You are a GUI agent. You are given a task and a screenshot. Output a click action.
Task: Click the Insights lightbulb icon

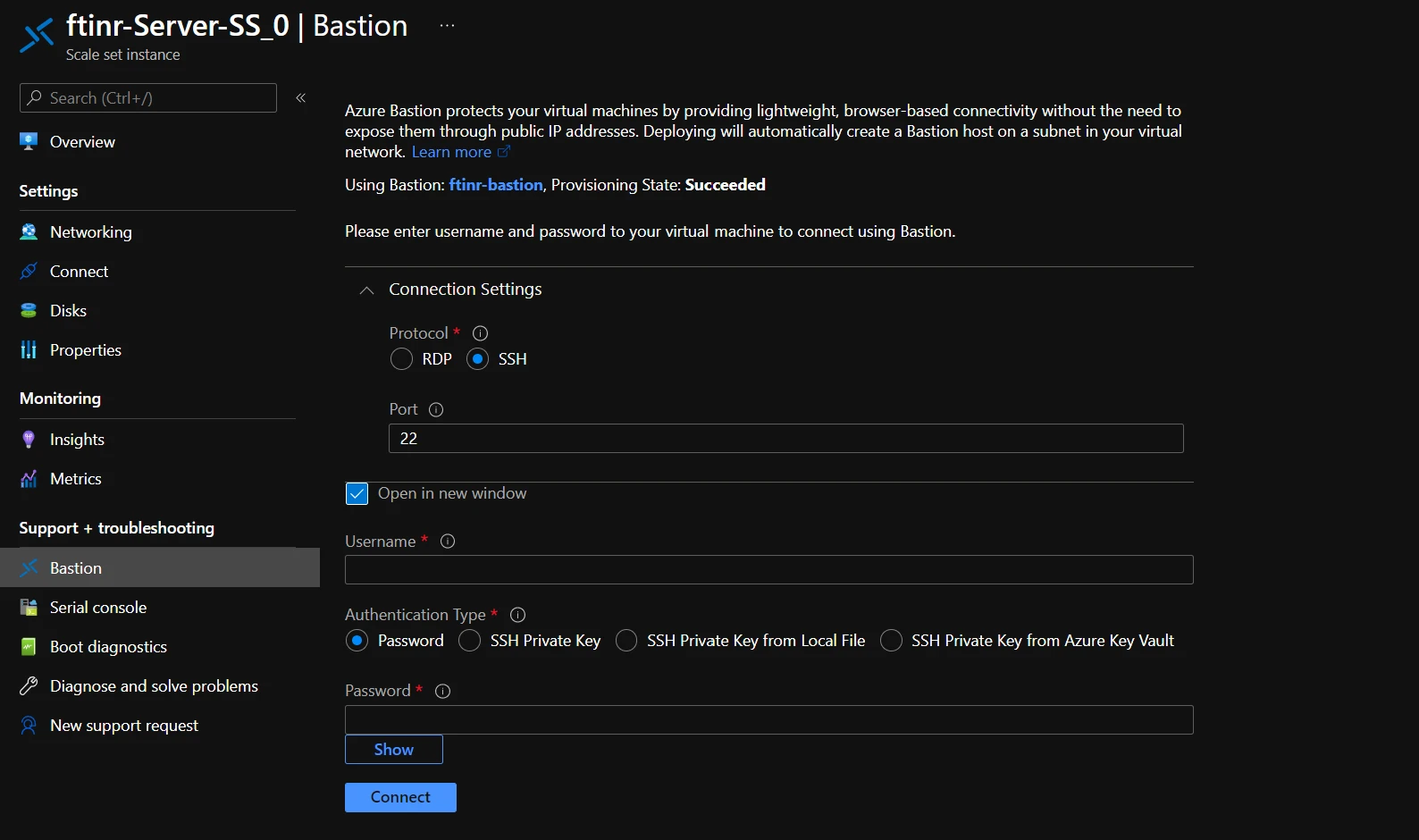pos(29,439)
